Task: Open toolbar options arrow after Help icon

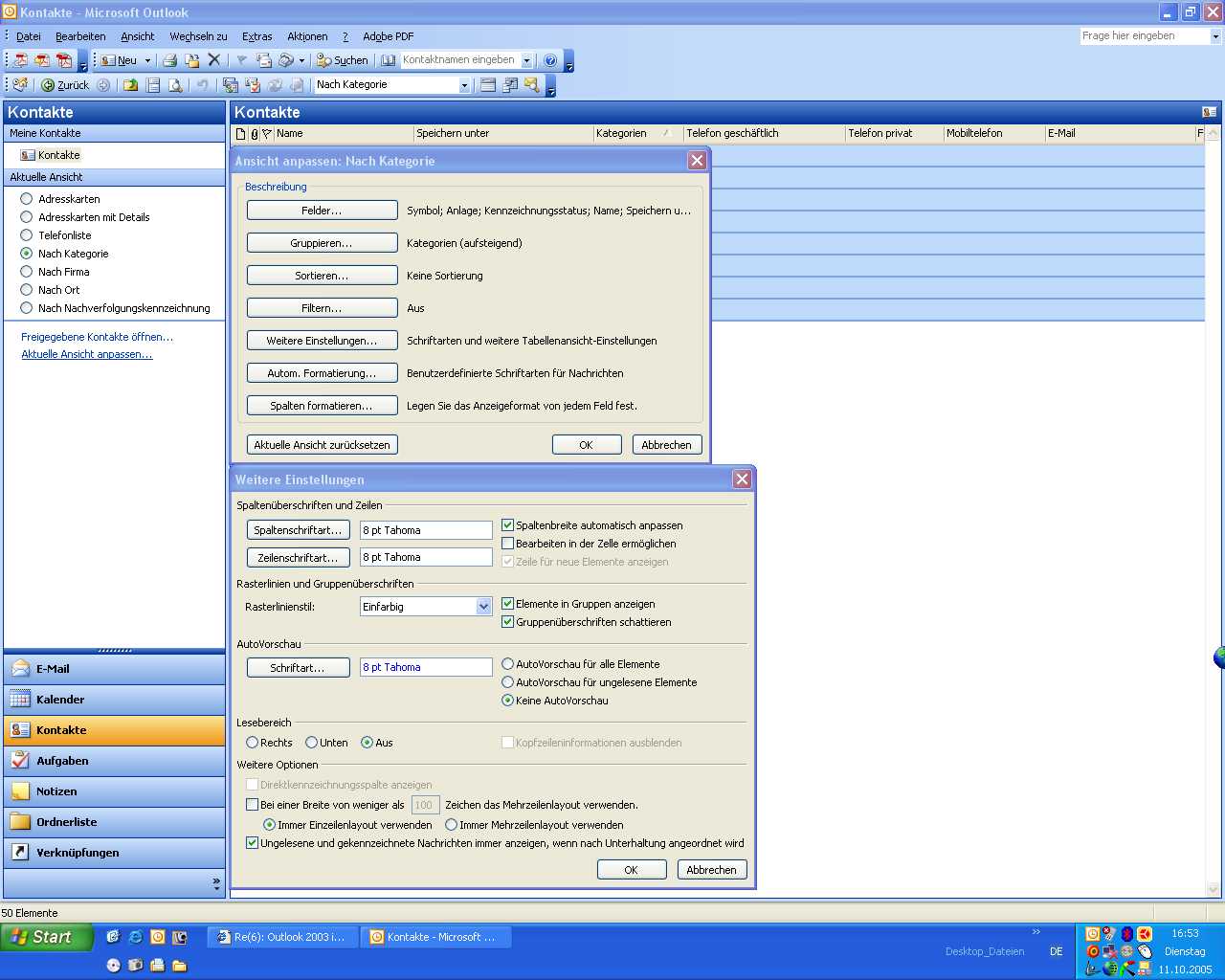Action: click(569, 63)
